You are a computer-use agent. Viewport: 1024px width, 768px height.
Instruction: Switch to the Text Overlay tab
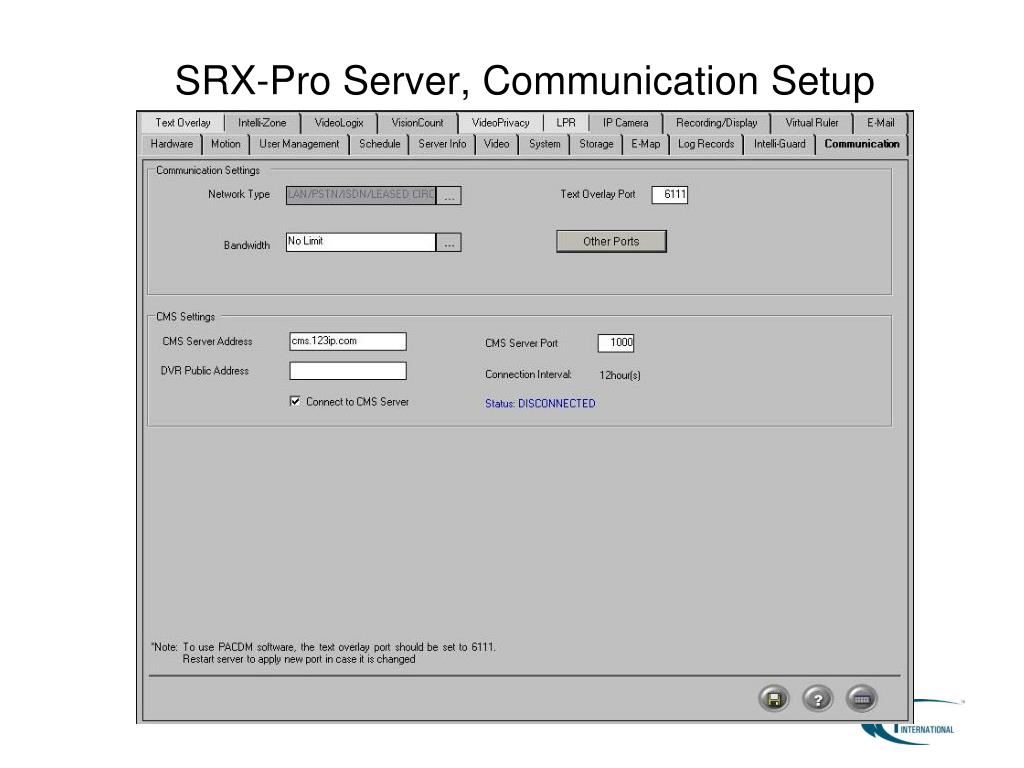pos(183,123)
